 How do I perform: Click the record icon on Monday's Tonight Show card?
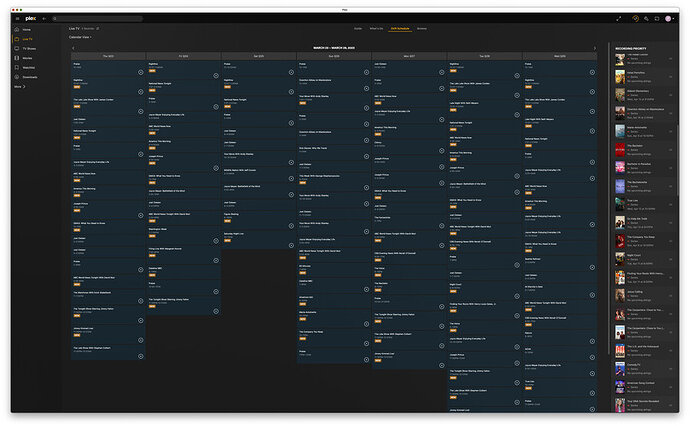442,327
